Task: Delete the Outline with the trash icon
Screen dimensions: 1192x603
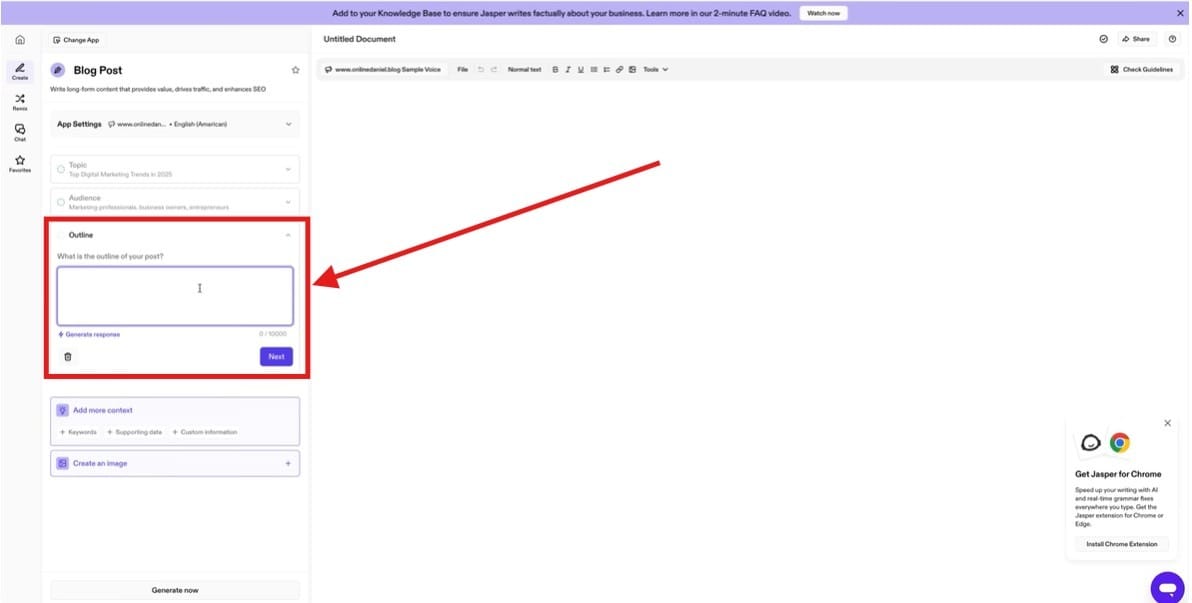Action: 67,355
